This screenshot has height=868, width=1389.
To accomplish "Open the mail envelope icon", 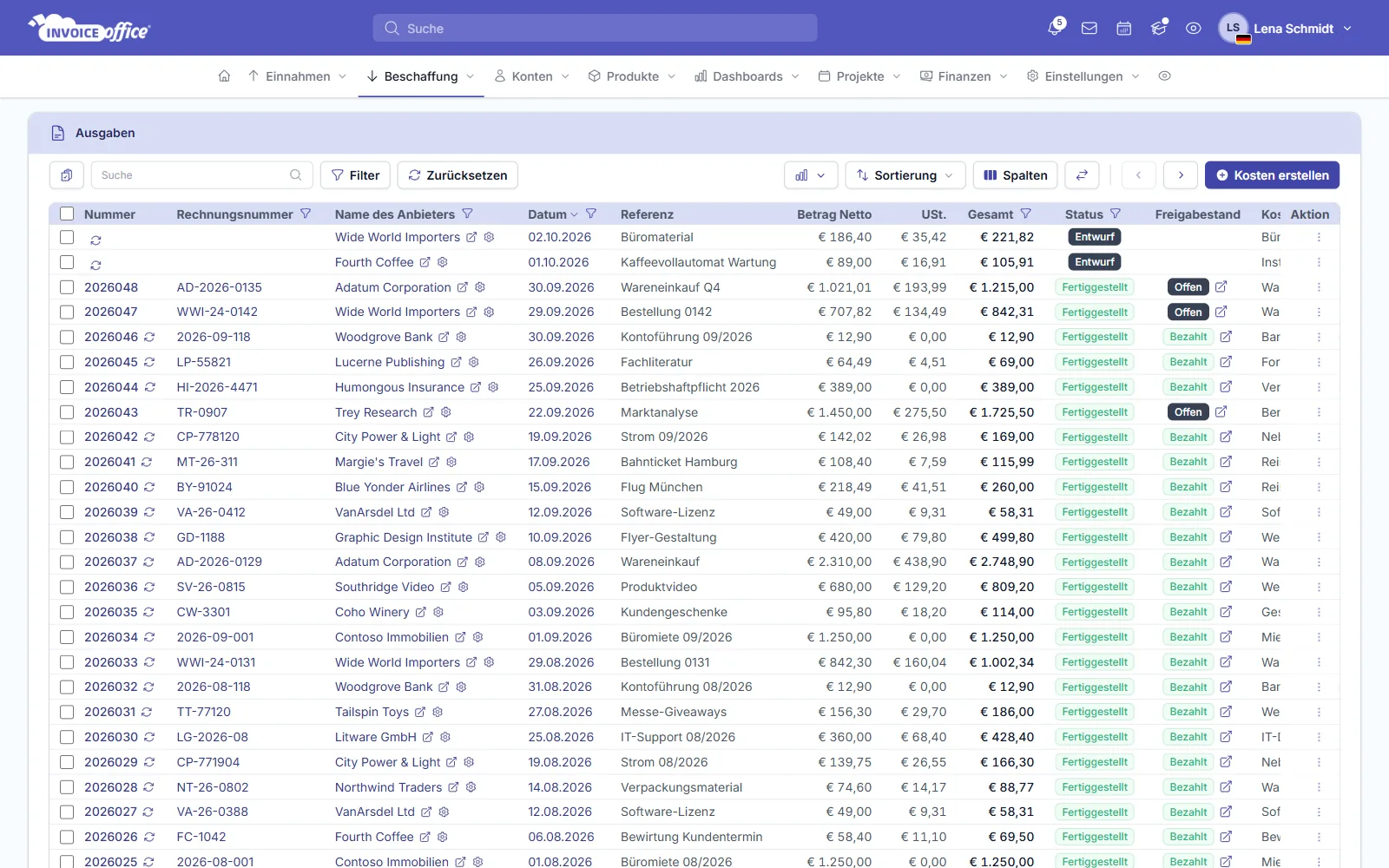I will pos(1089,29).
